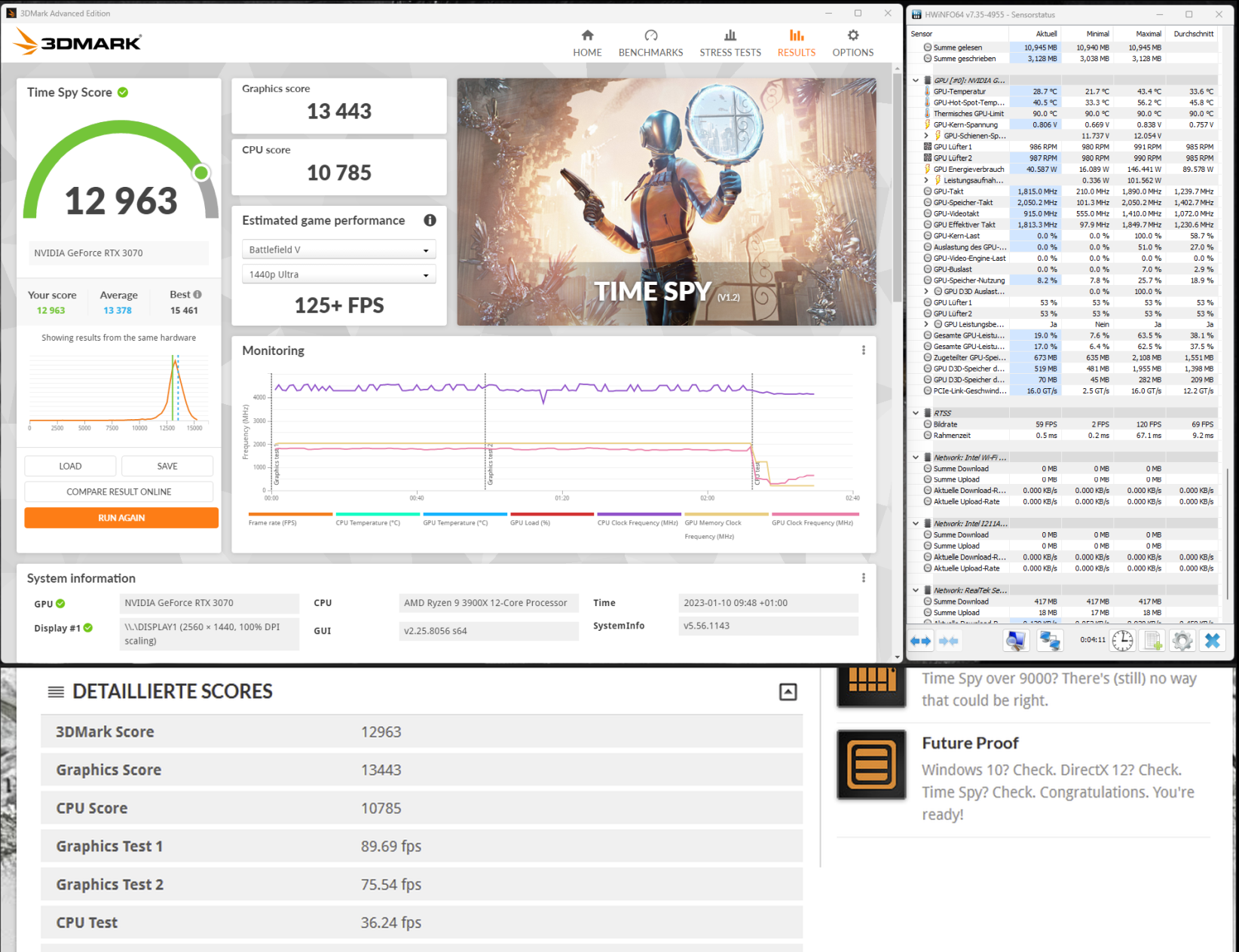
Task: Click the 3DMark logo in the header
Action: 78,42
